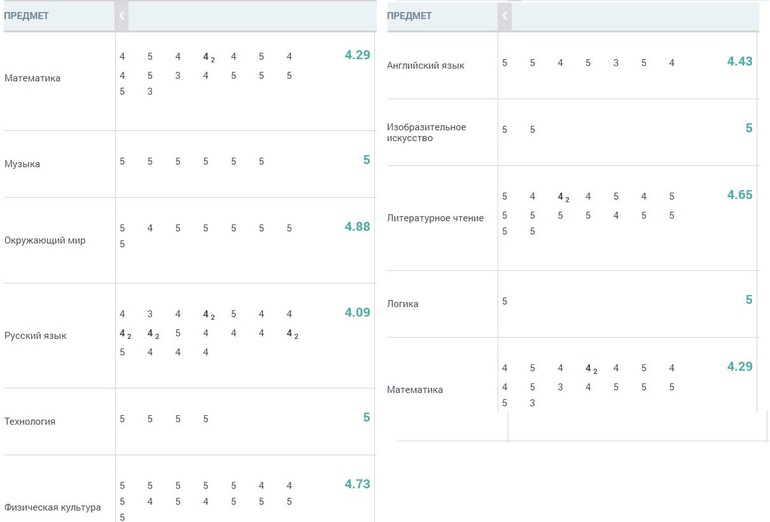
Task: Open the Русский язык subject
Action: [35, 336]
